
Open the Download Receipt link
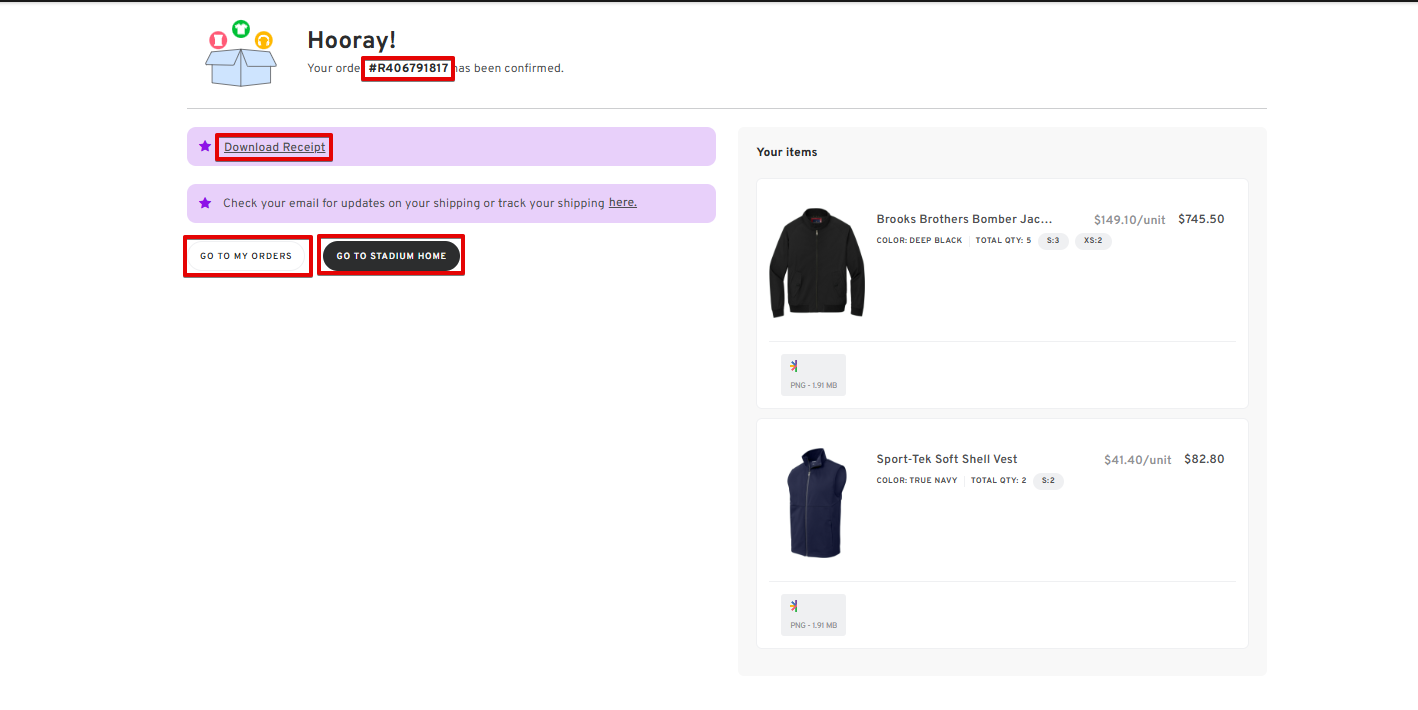pos(274,147)
